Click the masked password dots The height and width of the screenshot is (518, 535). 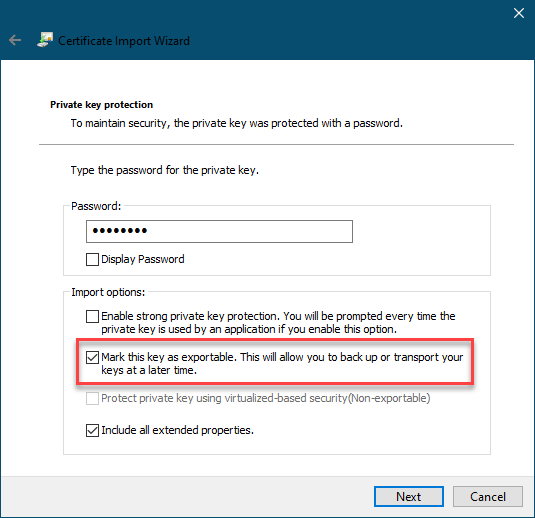pos(120,231)
